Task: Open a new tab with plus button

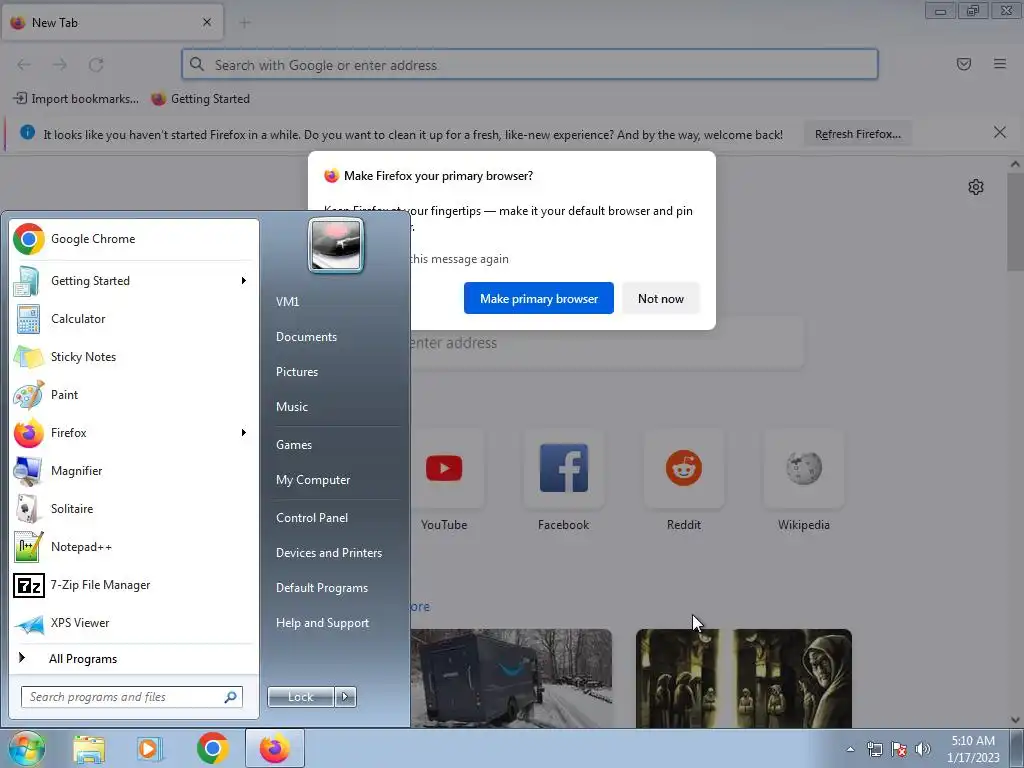Action: (x=245, y=23)
